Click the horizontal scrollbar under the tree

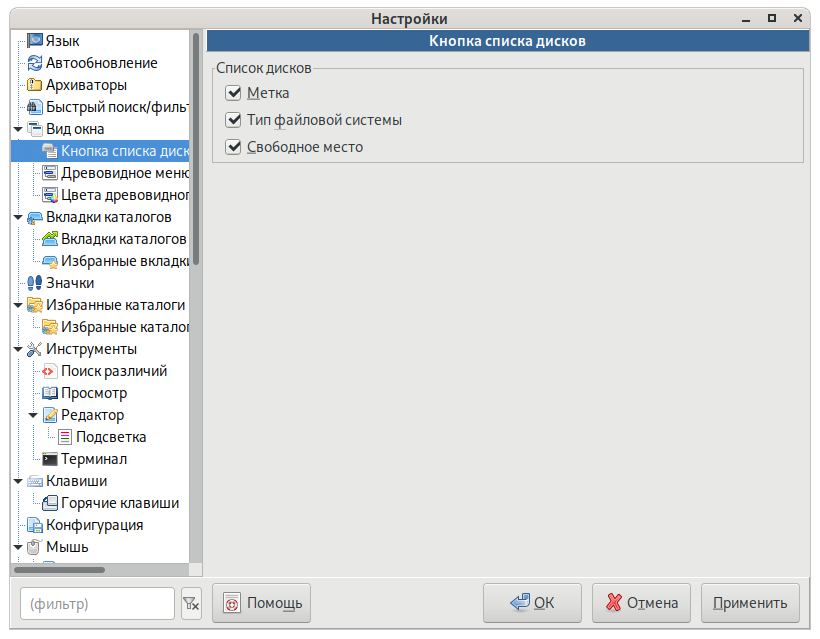[x=60, y=570]
